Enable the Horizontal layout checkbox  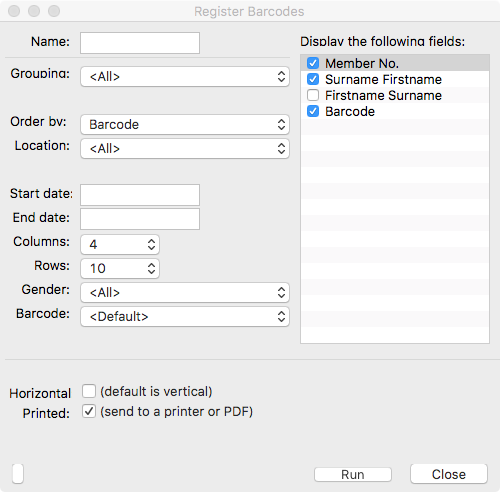pyautogui.click(x=89, y=391)
